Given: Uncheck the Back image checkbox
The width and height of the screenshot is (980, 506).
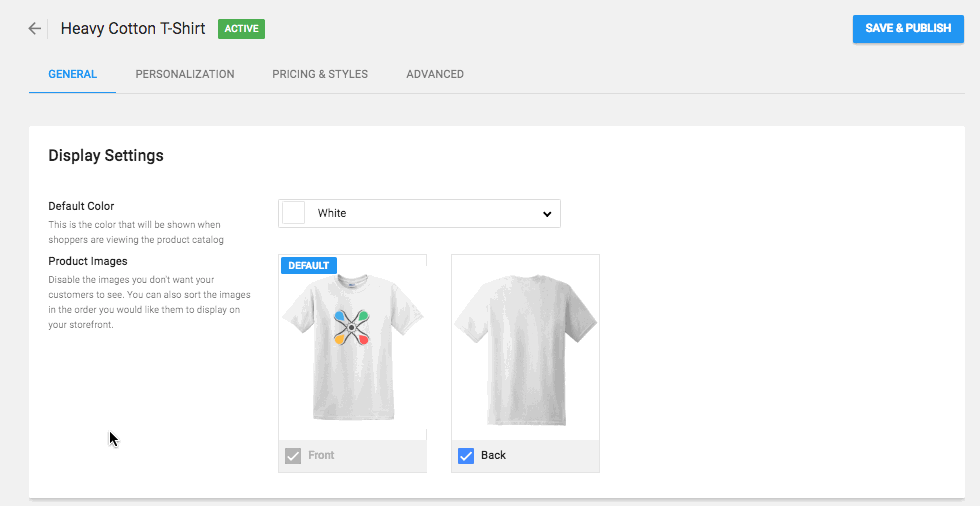Looking at the screenshot, I should [x=466, y=456].
